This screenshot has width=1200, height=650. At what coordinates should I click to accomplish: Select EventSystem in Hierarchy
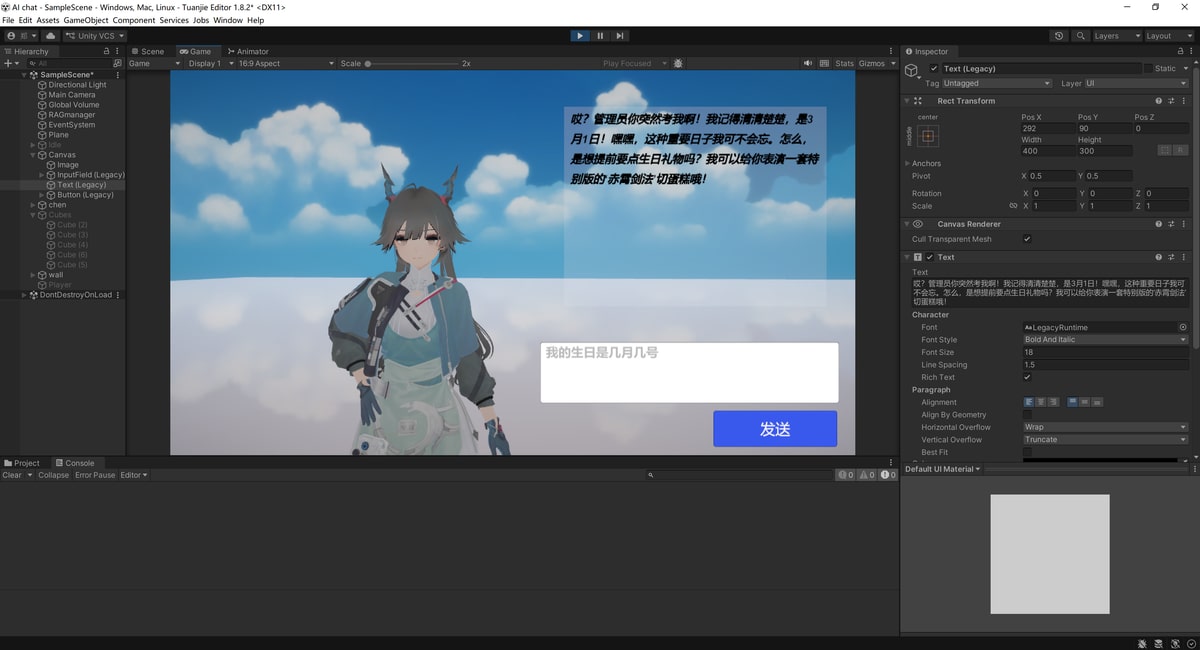(x=71, y=125)
